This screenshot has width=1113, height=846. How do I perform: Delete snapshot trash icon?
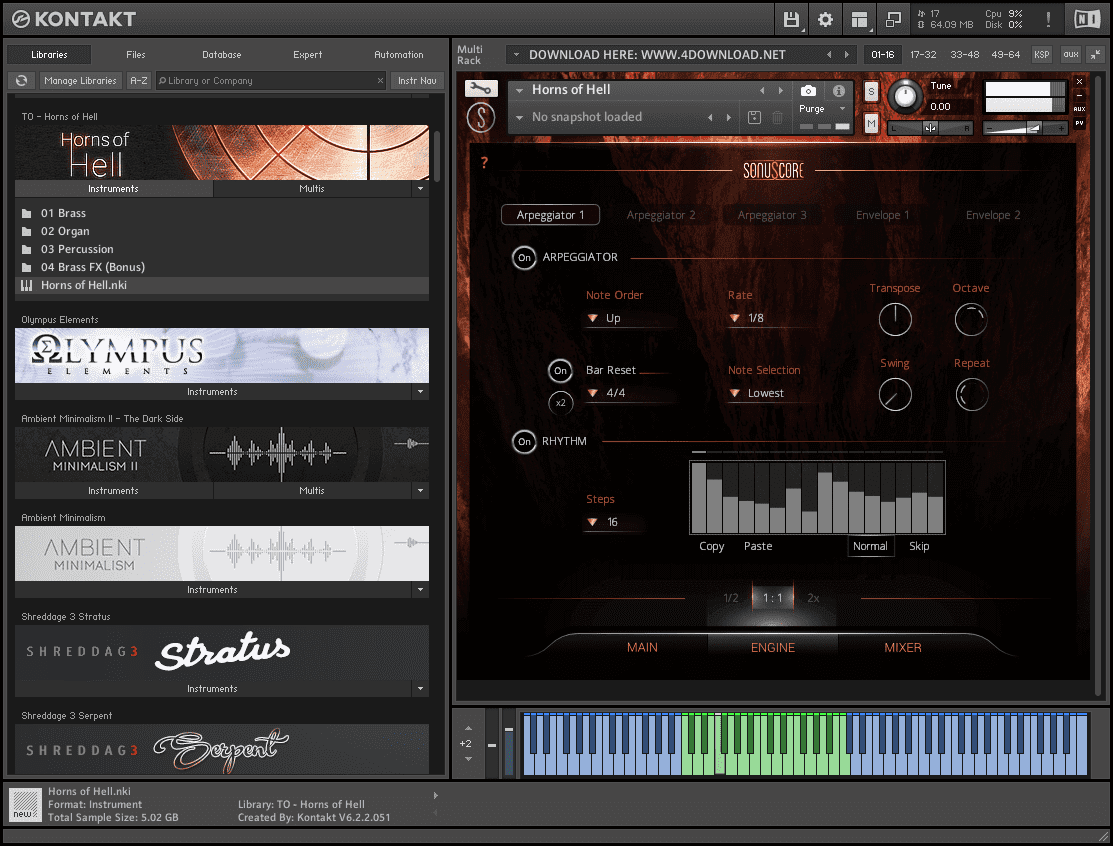pos(778,118)
